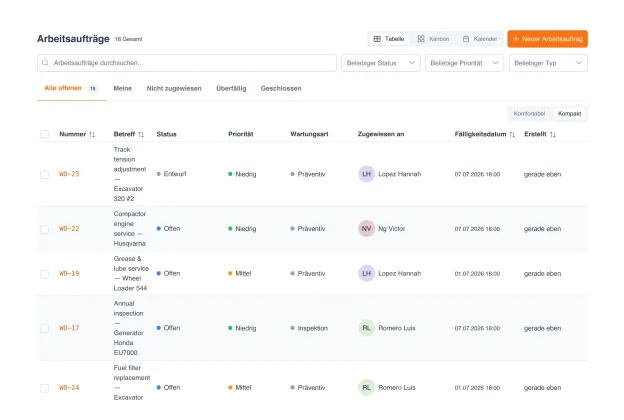Focus the Arbeitsaufträge durchsuchen search field
Screen dimensions: 624x420
[187, 63]
